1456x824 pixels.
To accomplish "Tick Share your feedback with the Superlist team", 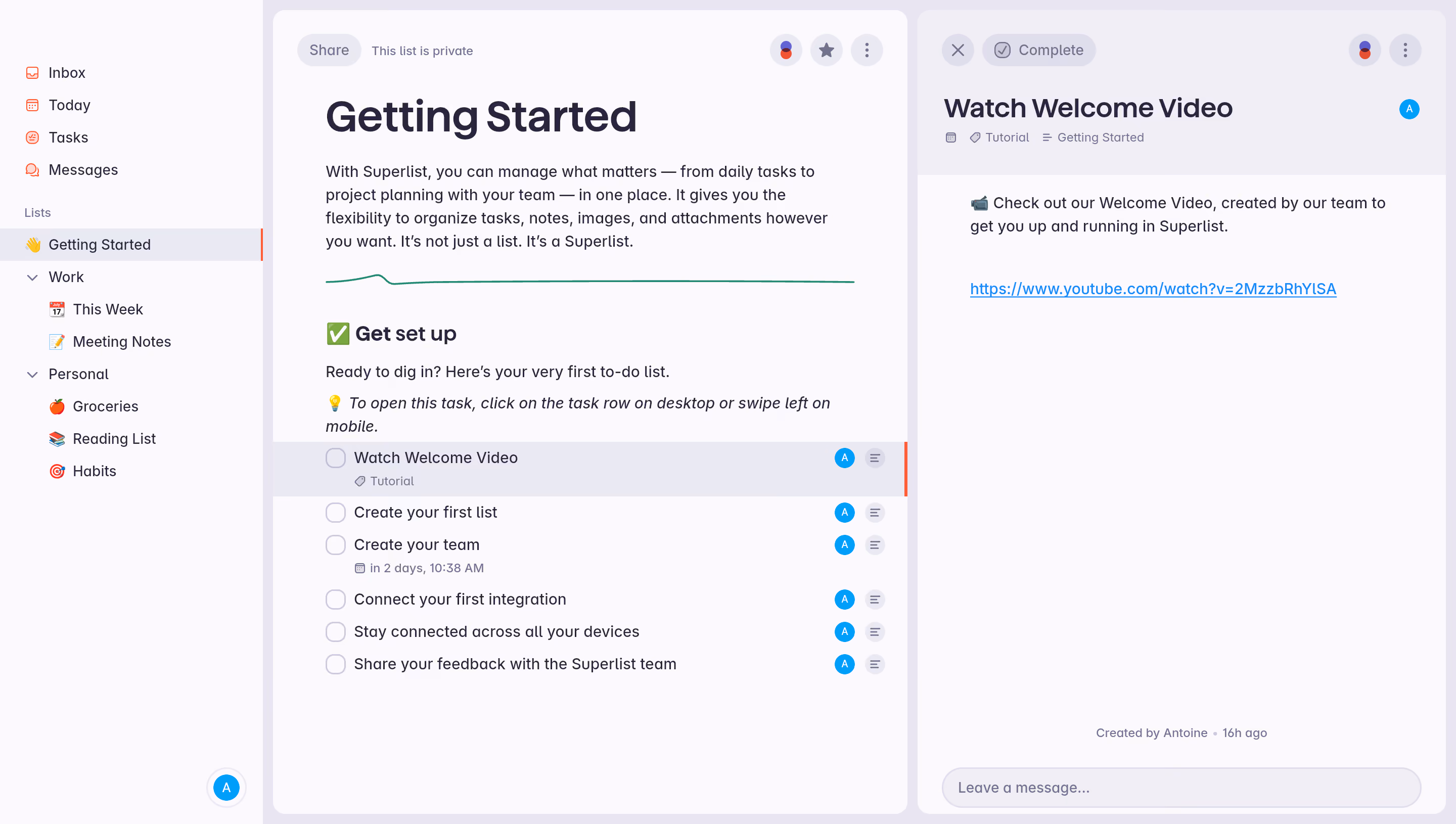I will tap(336, 663).
